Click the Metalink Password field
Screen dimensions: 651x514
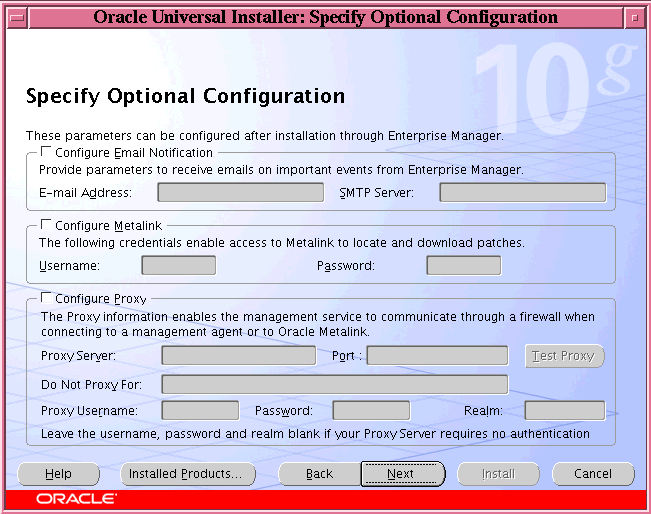tap(464, 265)
